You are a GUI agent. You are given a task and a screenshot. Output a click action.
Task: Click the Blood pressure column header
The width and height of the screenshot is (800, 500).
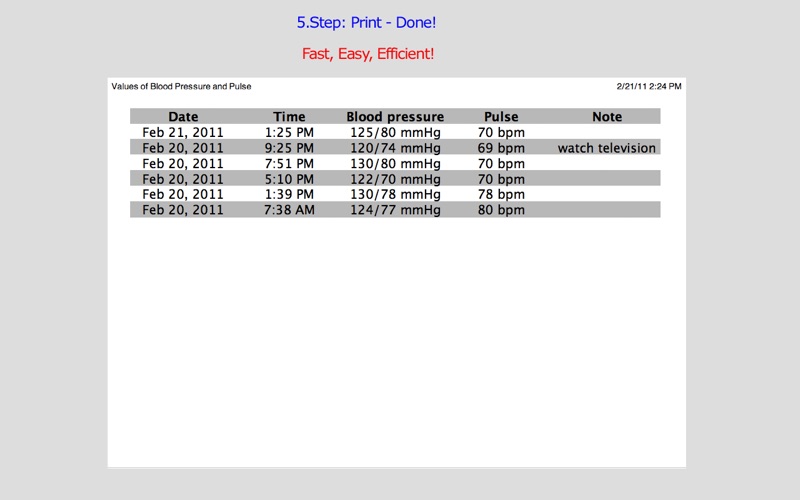(x=395, y=117)
